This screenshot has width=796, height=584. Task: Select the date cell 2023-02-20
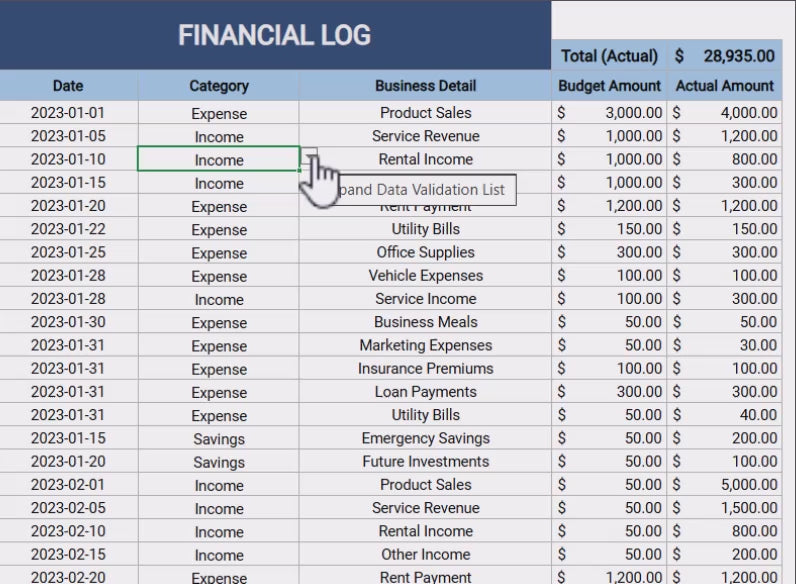click(x=68, y=577)
